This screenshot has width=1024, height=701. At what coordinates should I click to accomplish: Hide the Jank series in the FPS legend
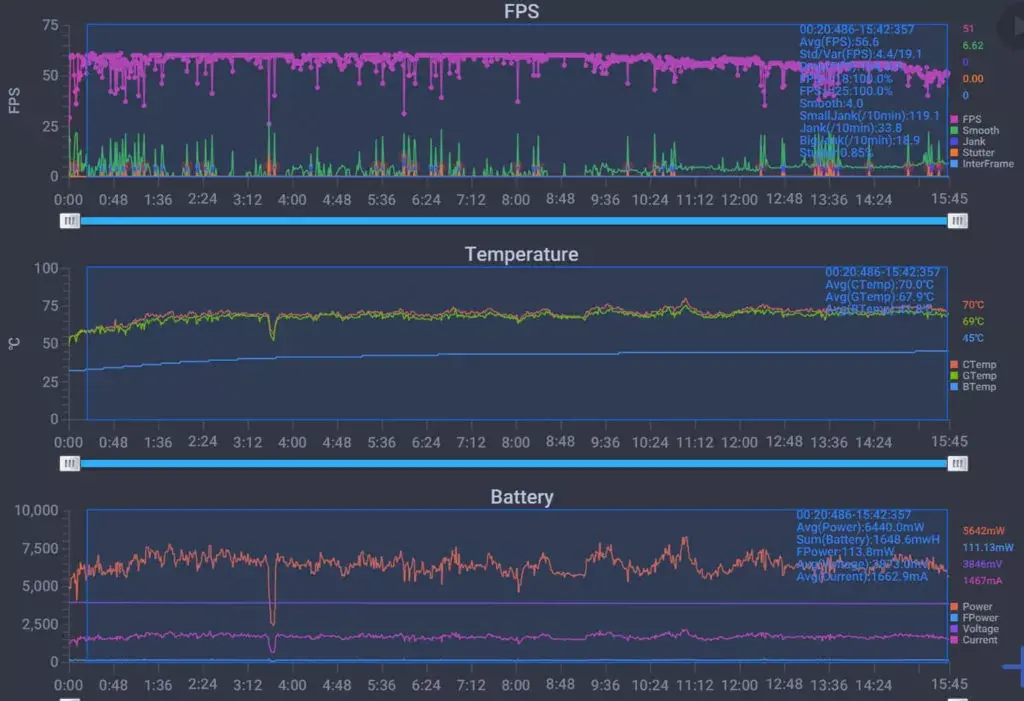point(968,141)
